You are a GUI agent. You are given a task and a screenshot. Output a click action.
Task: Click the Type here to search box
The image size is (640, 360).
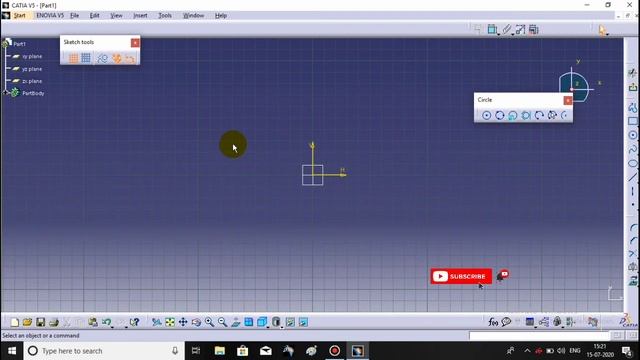coord(104,351)
